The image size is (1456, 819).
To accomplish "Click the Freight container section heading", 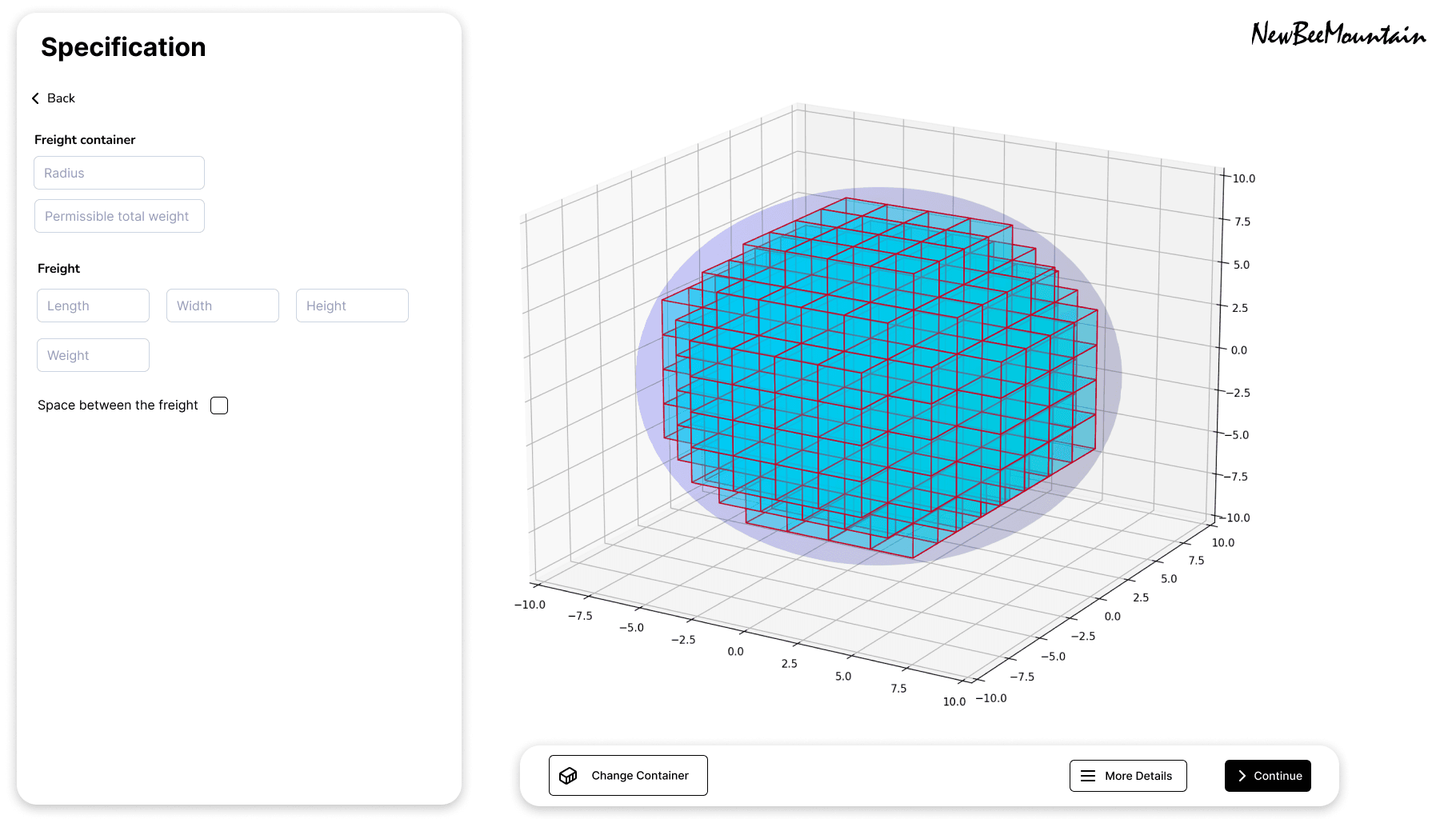I will click(85, 139).
